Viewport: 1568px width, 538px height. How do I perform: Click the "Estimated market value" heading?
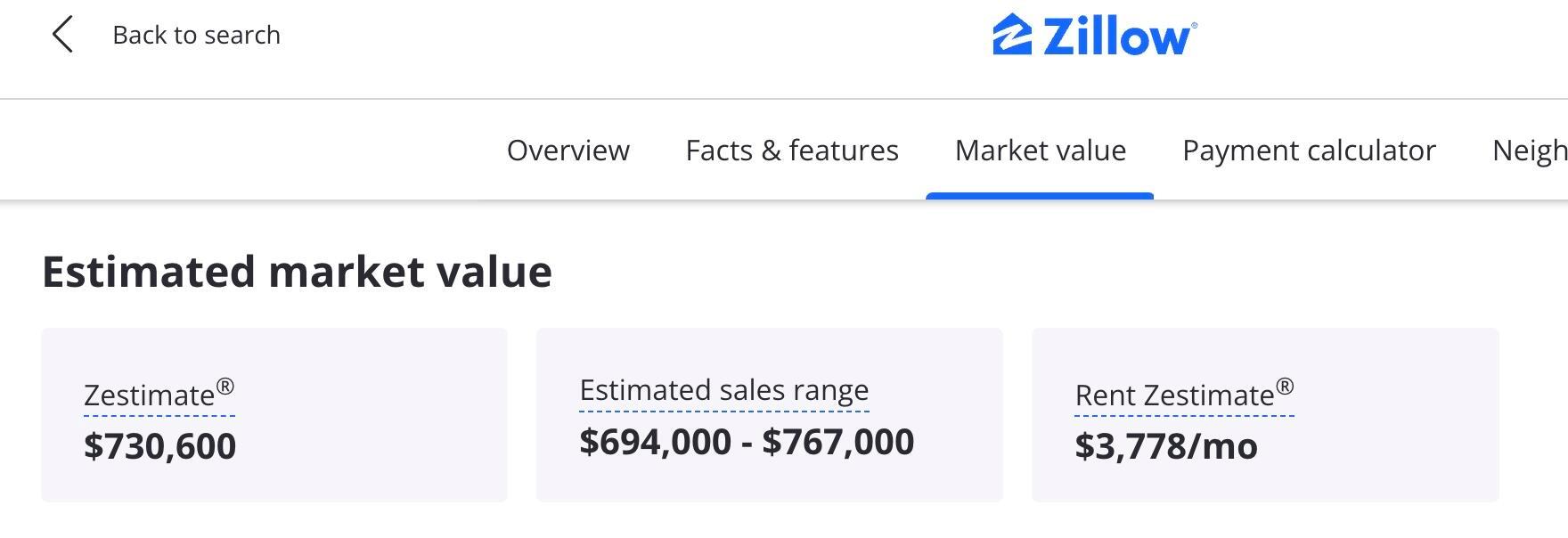(x=297, y=272)
